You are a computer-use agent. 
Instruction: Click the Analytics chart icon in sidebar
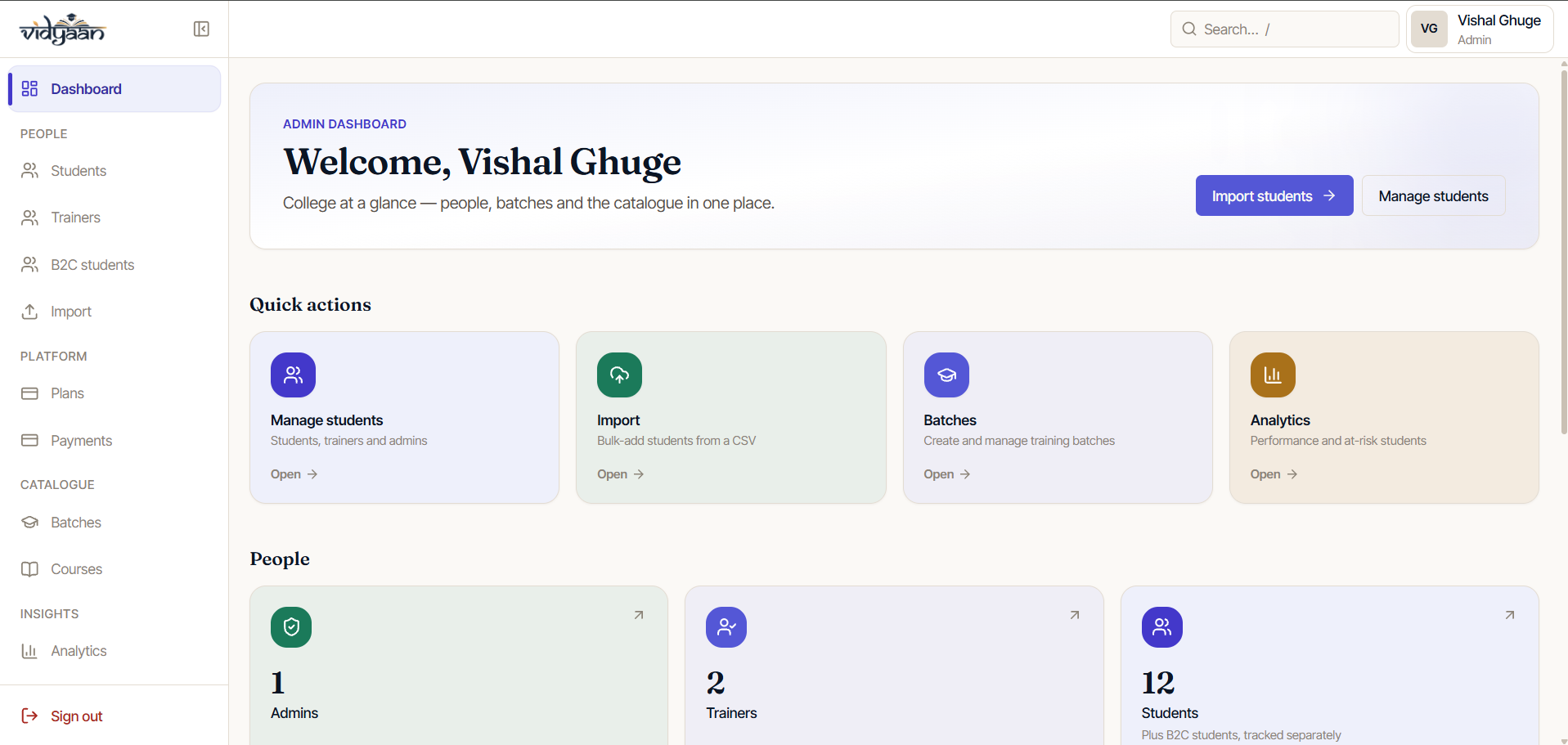[x=29, y=651]
